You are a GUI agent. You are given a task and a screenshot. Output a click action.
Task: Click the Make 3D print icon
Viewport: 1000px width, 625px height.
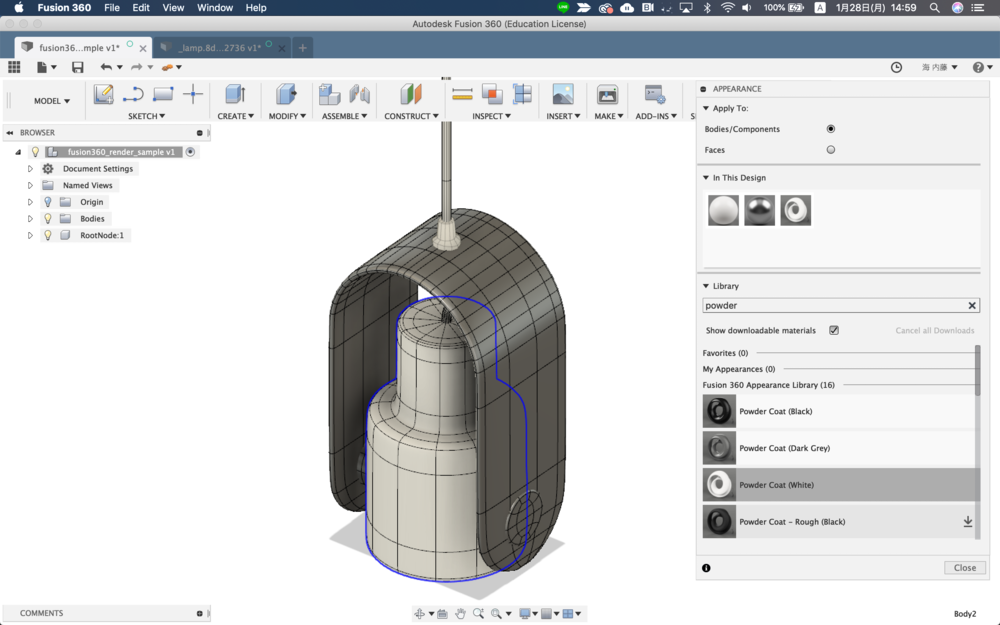pyautogui.click(x=607, y=94)
